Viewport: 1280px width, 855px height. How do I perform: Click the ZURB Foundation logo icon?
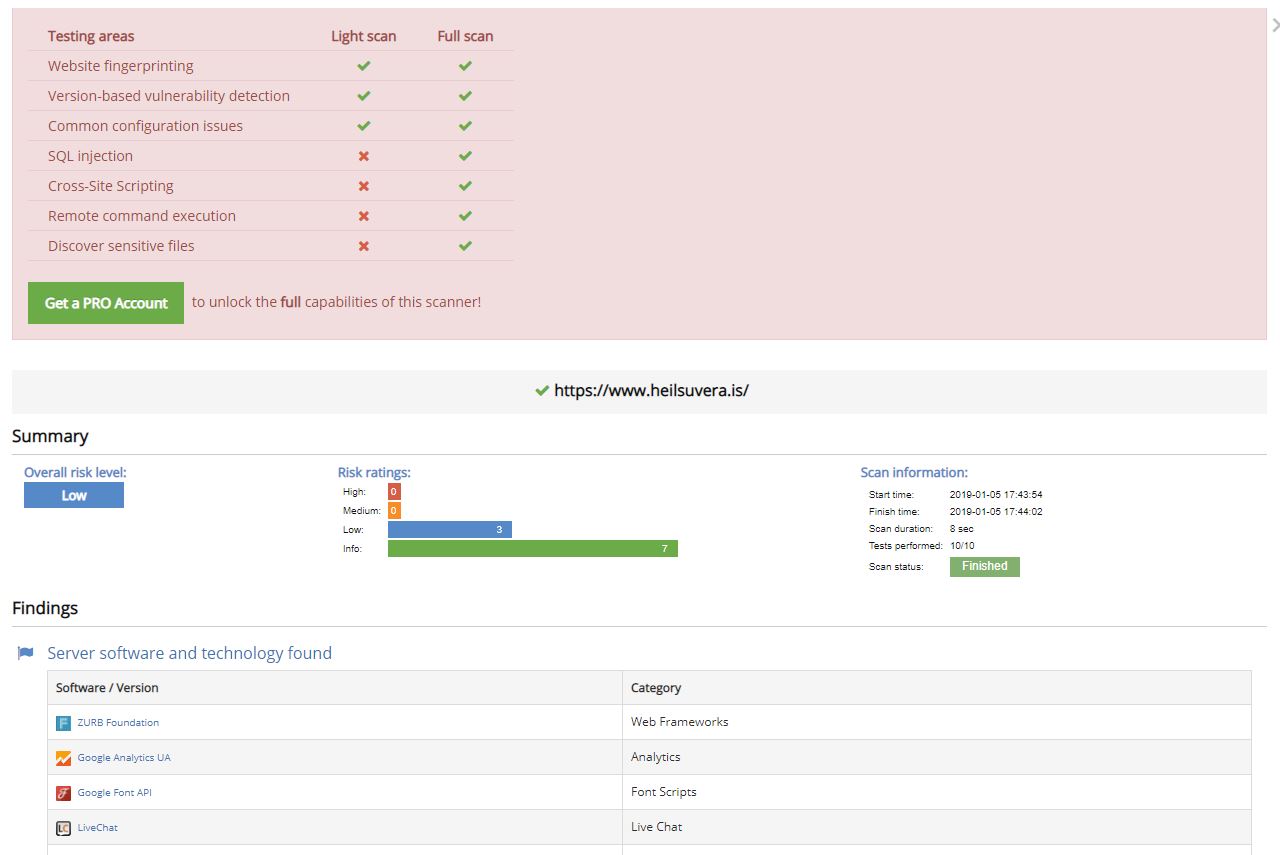[x=63, y=723]
